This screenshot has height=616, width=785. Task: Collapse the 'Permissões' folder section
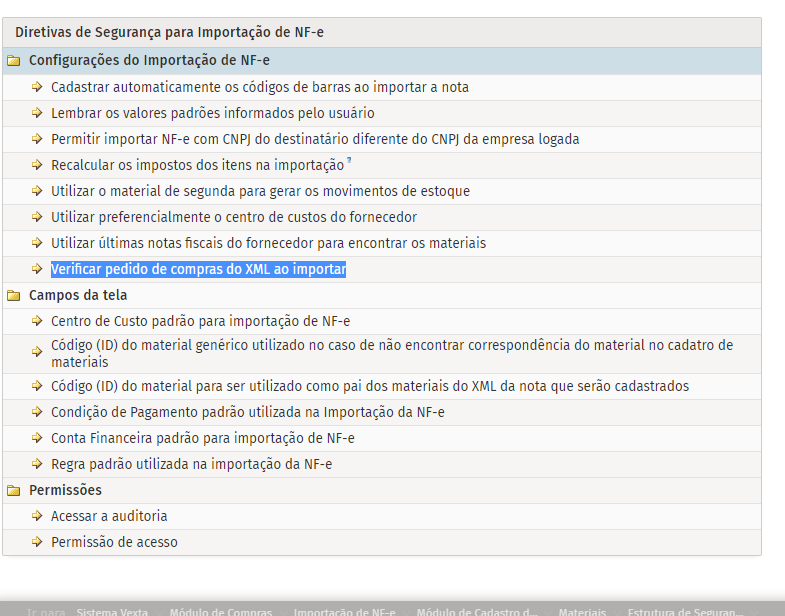tap(14, 490)
